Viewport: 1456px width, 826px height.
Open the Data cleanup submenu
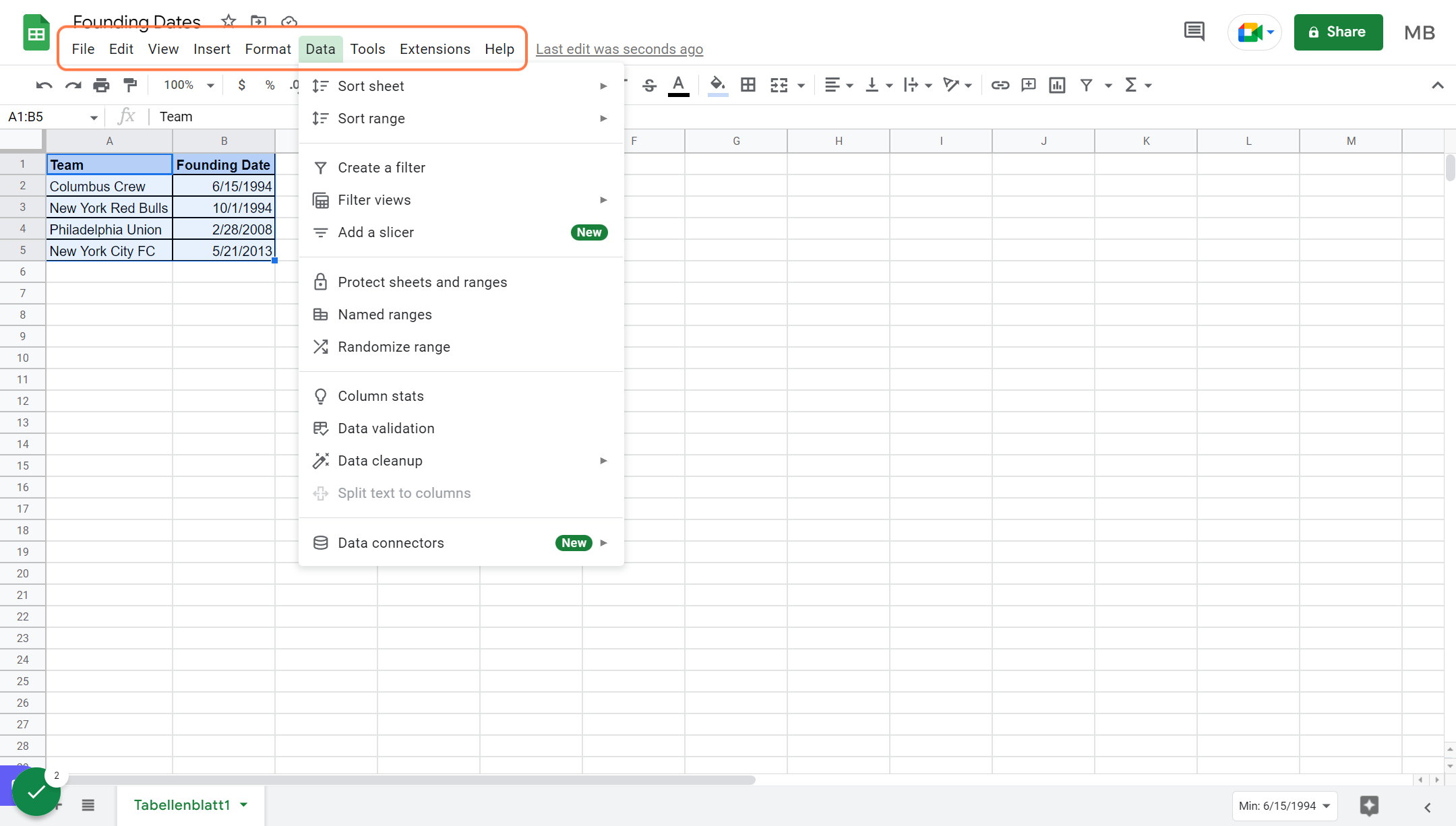coord(461,461)
